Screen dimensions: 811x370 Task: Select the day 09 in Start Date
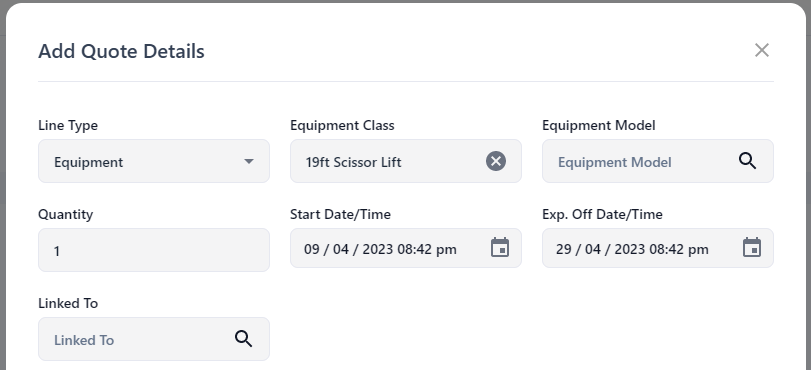312,249
